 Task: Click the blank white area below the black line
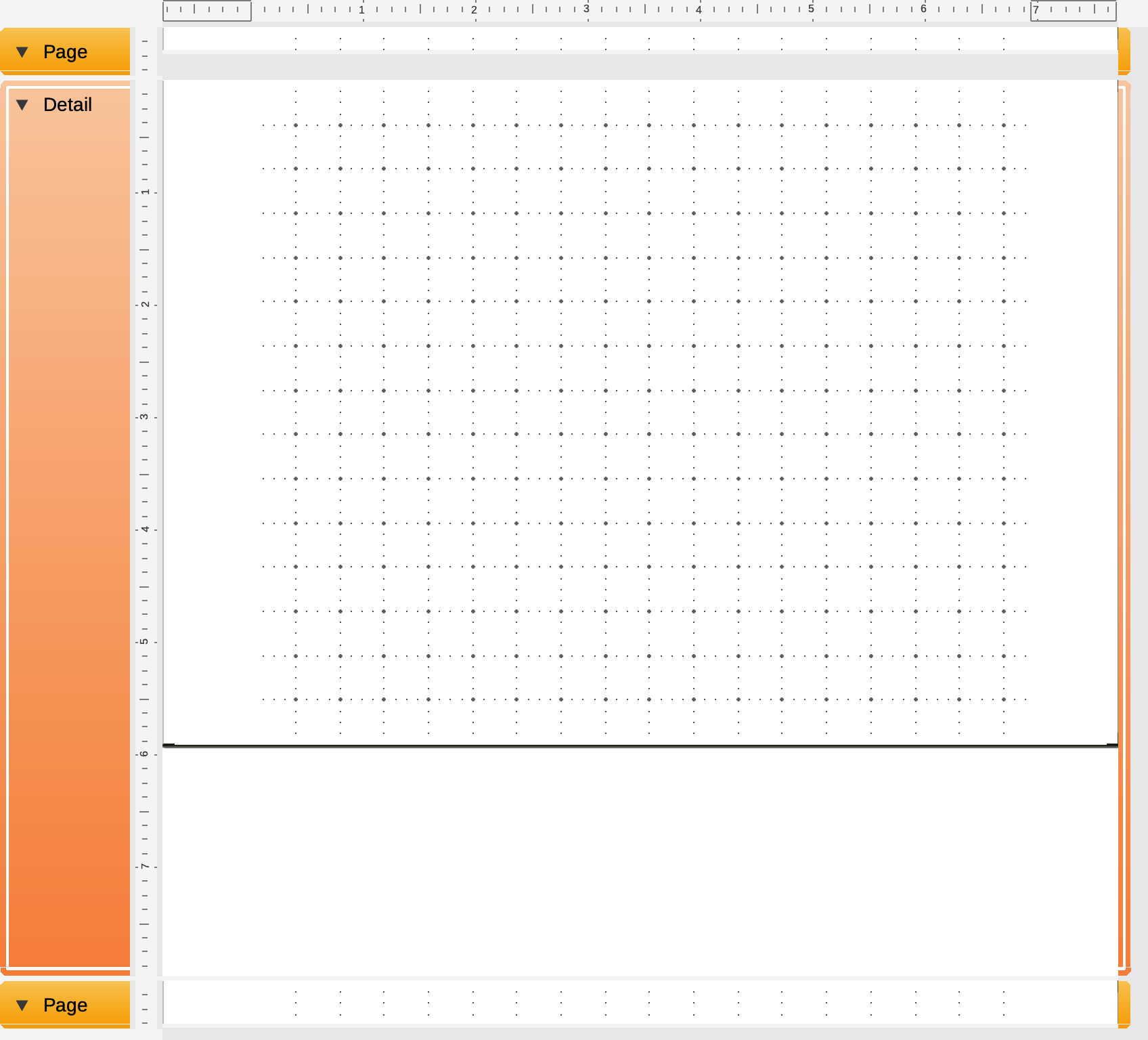point(640,860)
